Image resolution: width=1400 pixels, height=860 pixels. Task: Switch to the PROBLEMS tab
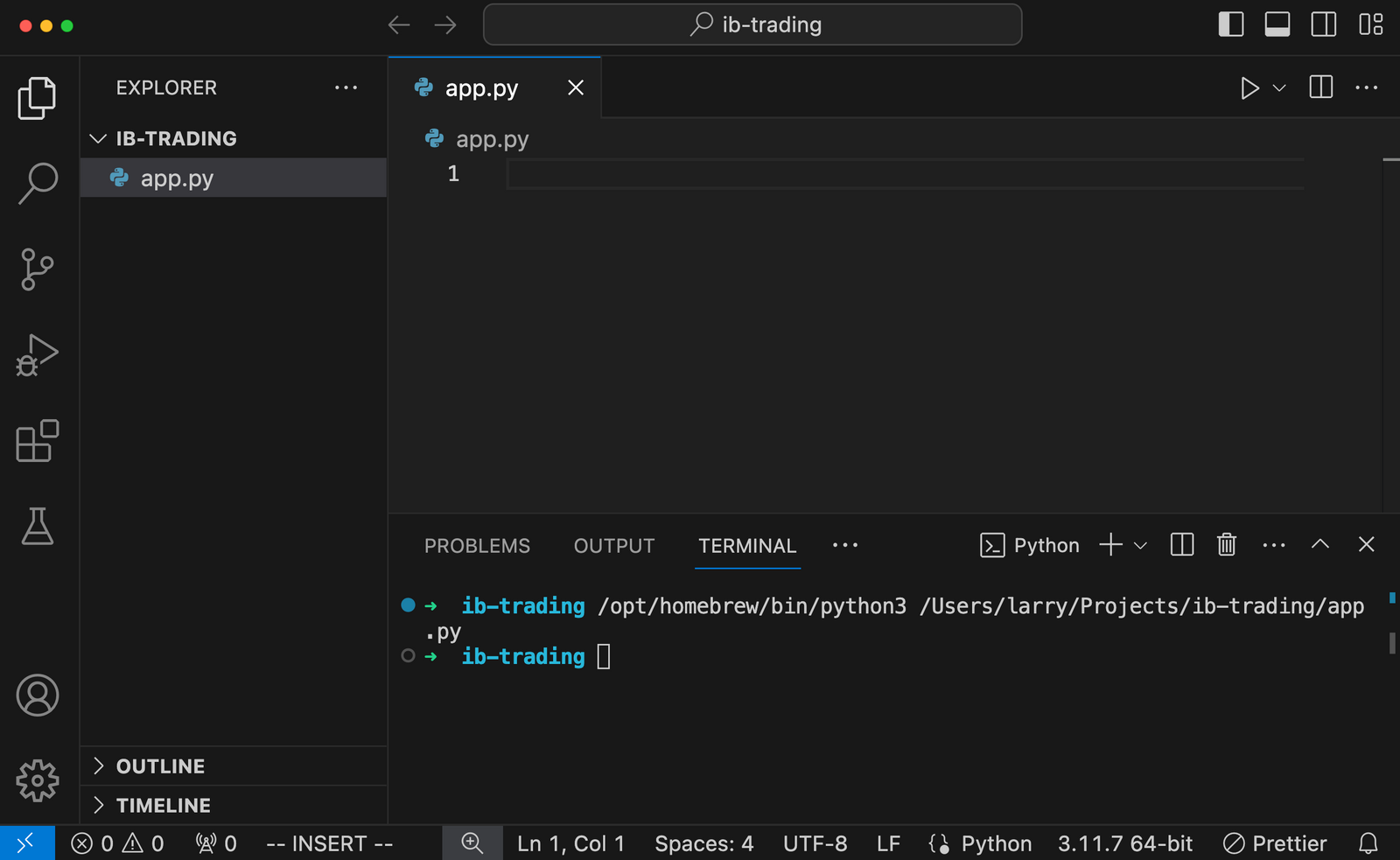pyautogui.click(x=477, y=545)
